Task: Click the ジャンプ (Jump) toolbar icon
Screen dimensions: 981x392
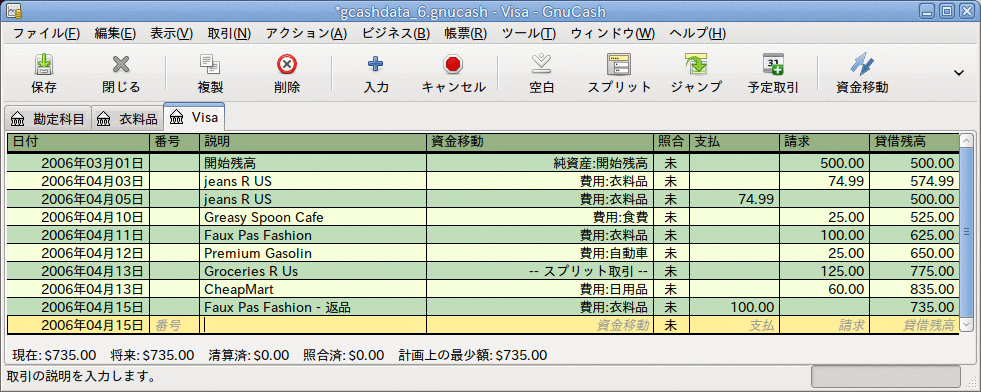Action: click(x=696, y=64)
